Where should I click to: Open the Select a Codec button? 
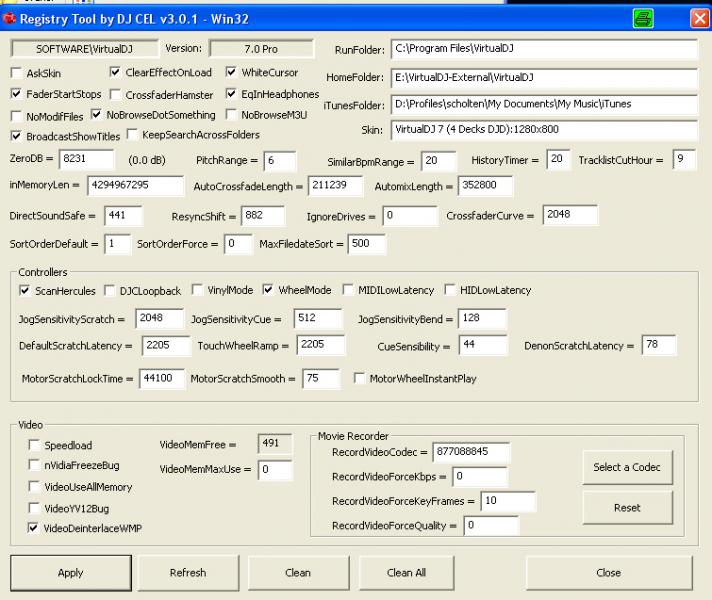click(627, 467)
